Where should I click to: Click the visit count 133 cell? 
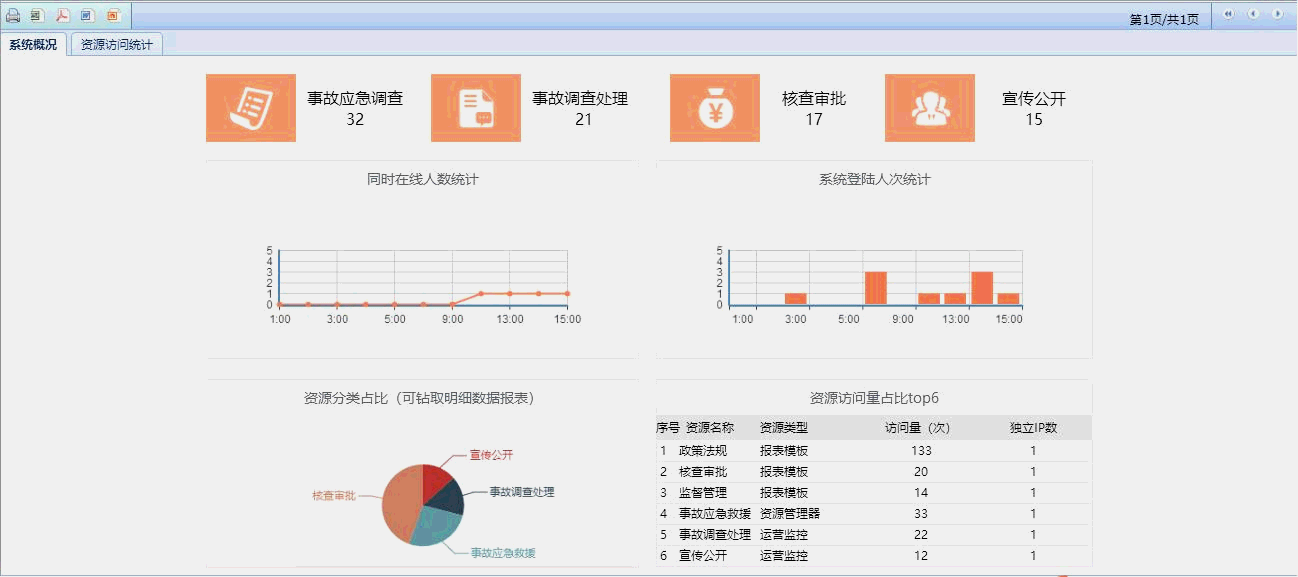point(921,451)
